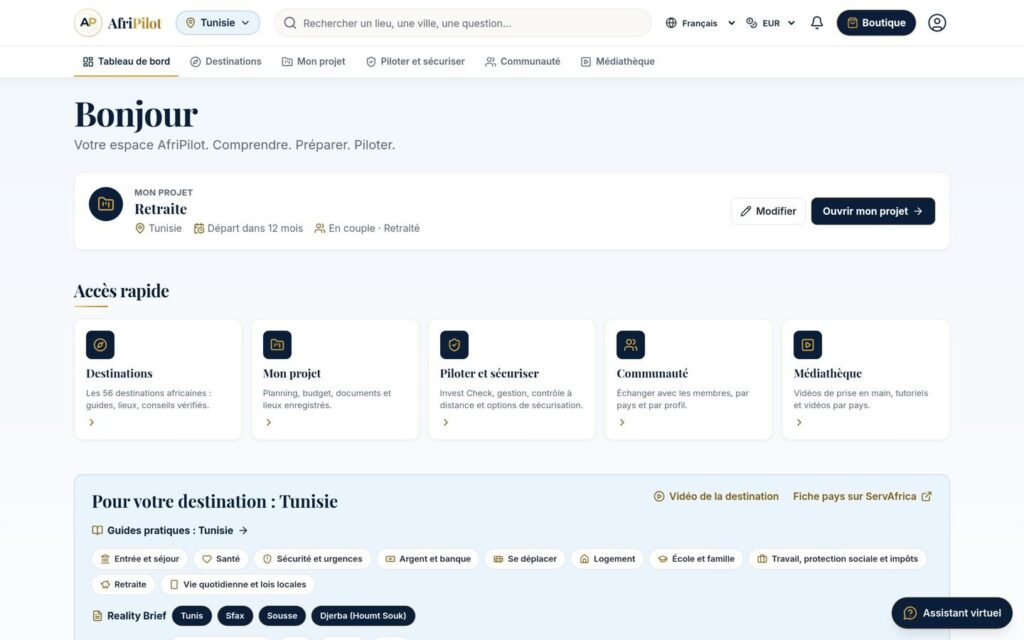Screen dimensions: 1024x640
Task: Click the Piloter et sécuriser card arrow chevron
Action: pos(445,423)
